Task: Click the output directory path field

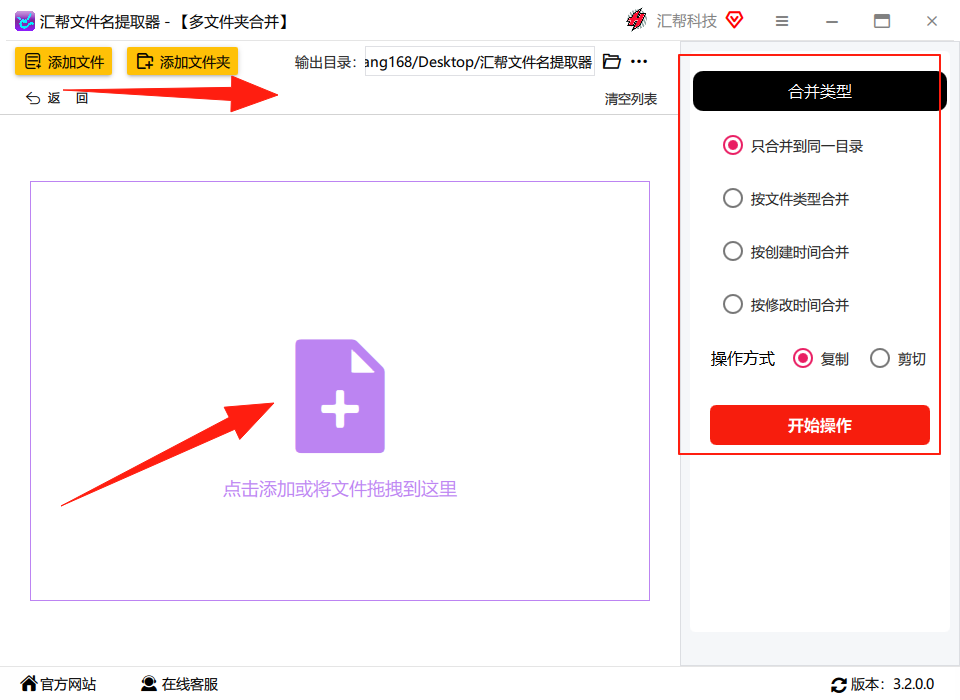Action: (479, 61)
